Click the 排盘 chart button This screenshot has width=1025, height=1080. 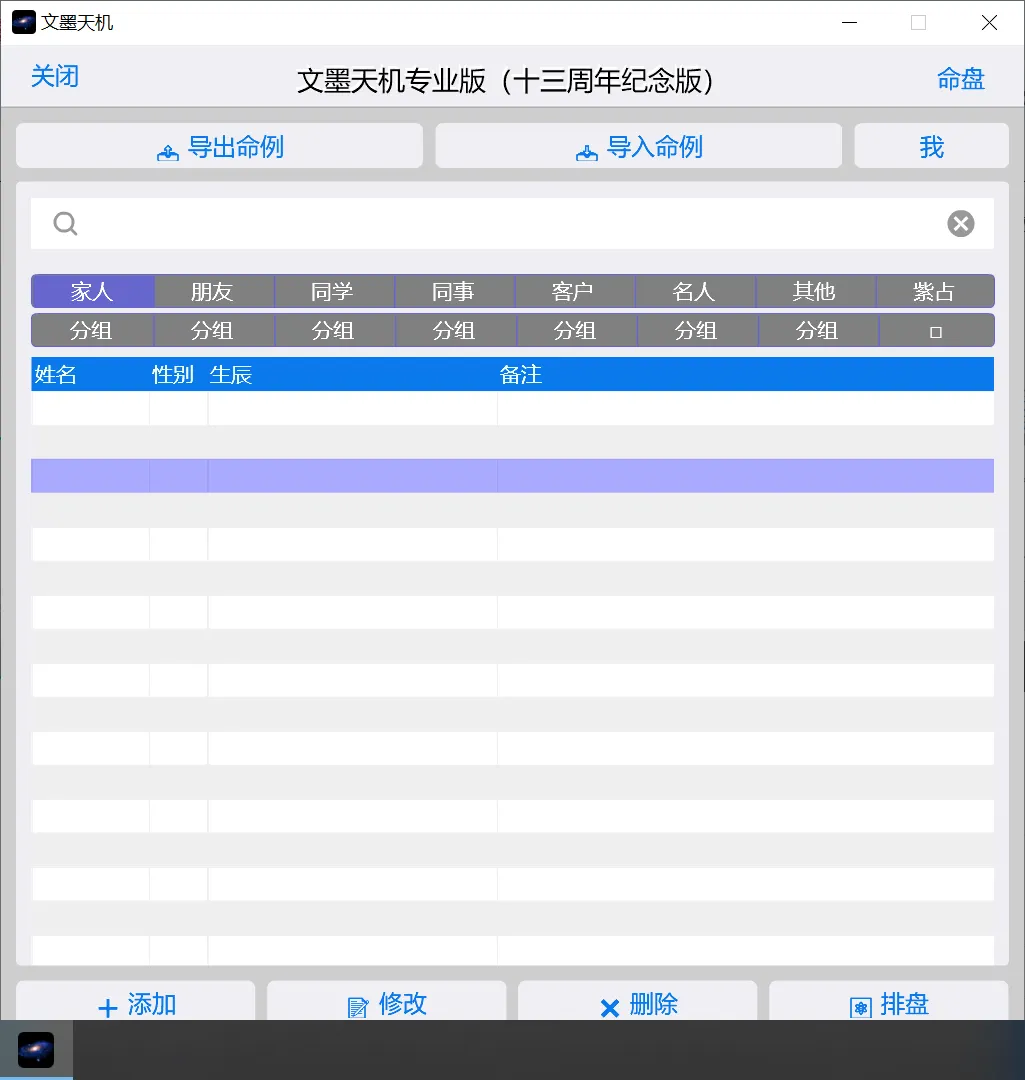point(889,1003)
